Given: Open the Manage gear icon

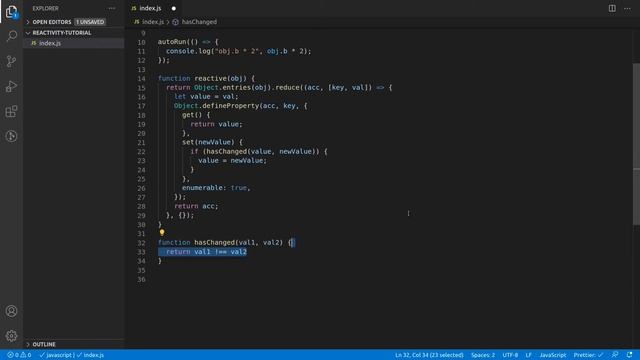Looking at the screenshot, I should point(11,336).
